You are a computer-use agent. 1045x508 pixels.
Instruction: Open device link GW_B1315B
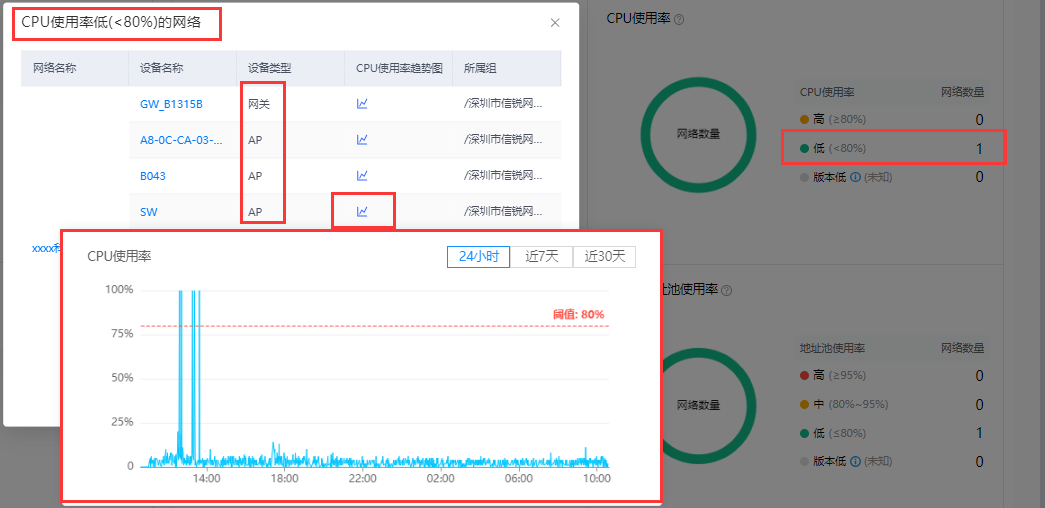click(x=171, y=104)
